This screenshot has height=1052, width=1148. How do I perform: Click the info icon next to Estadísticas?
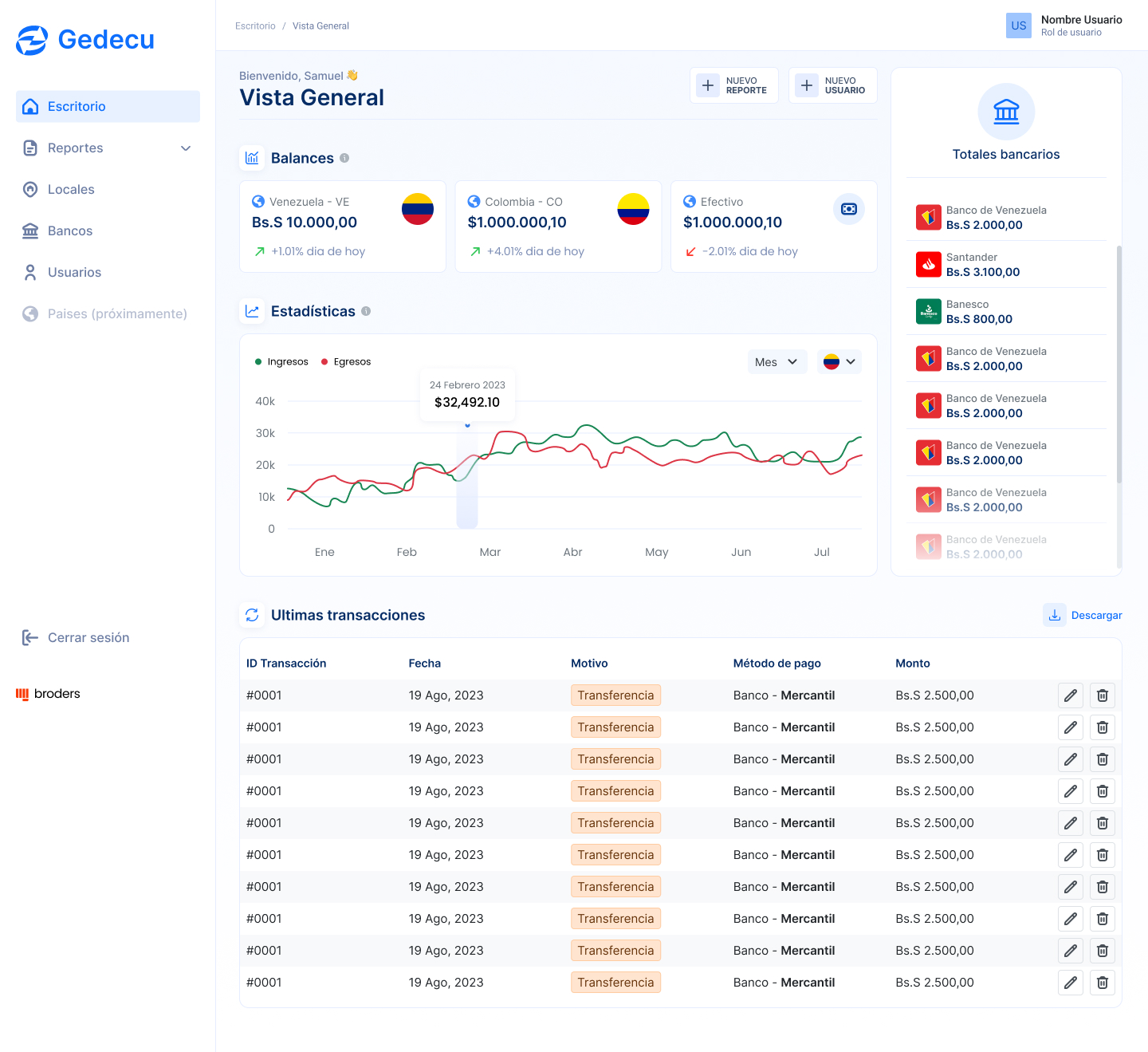click(366, 311)
